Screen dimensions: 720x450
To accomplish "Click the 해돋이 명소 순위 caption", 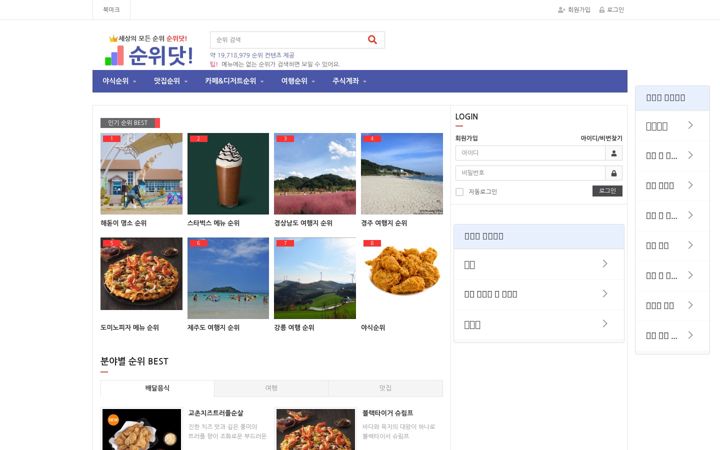I will pyautogui.click(x=124, y=223).
